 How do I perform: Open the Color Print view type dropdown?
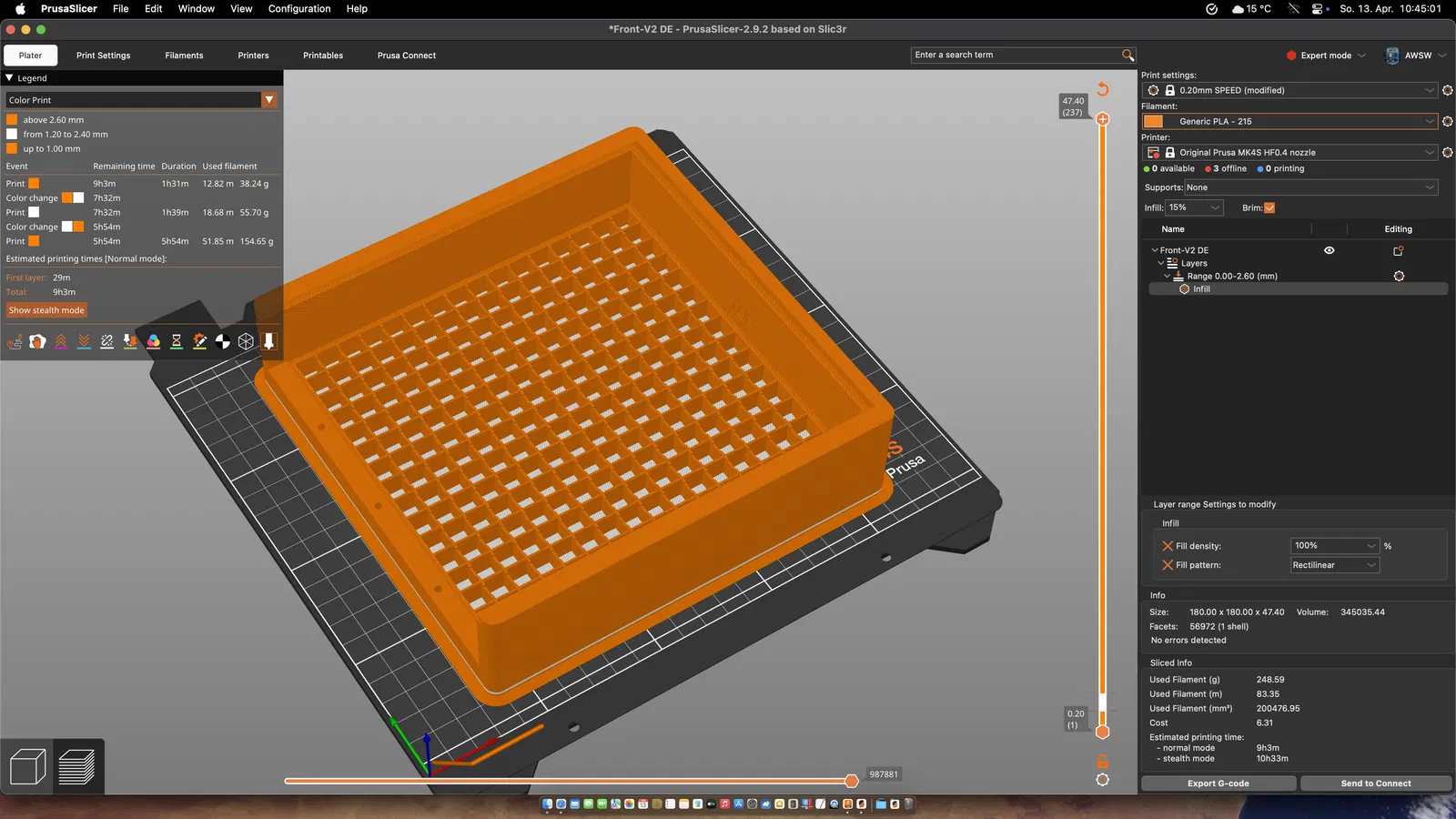click(x=268, y=100)
